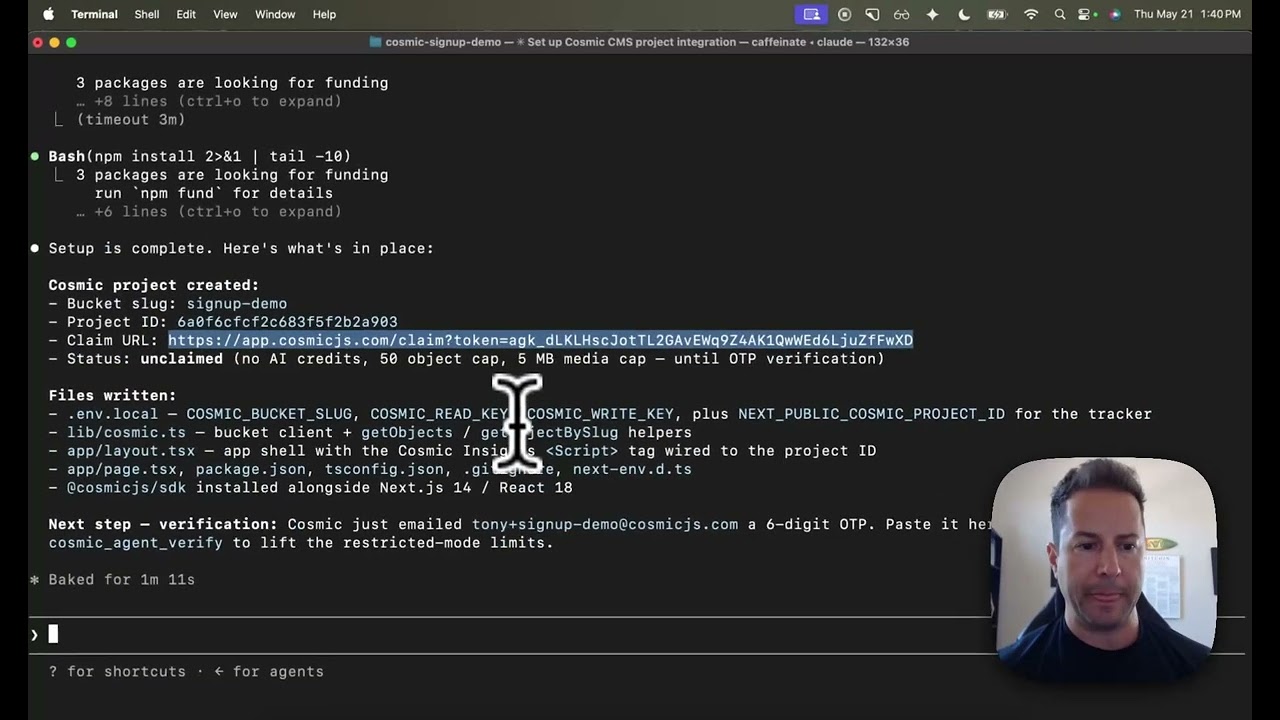The width and height of the screenshot is (1280, 720).
Task: Open the Apple menu
Action: coord(48,14)
